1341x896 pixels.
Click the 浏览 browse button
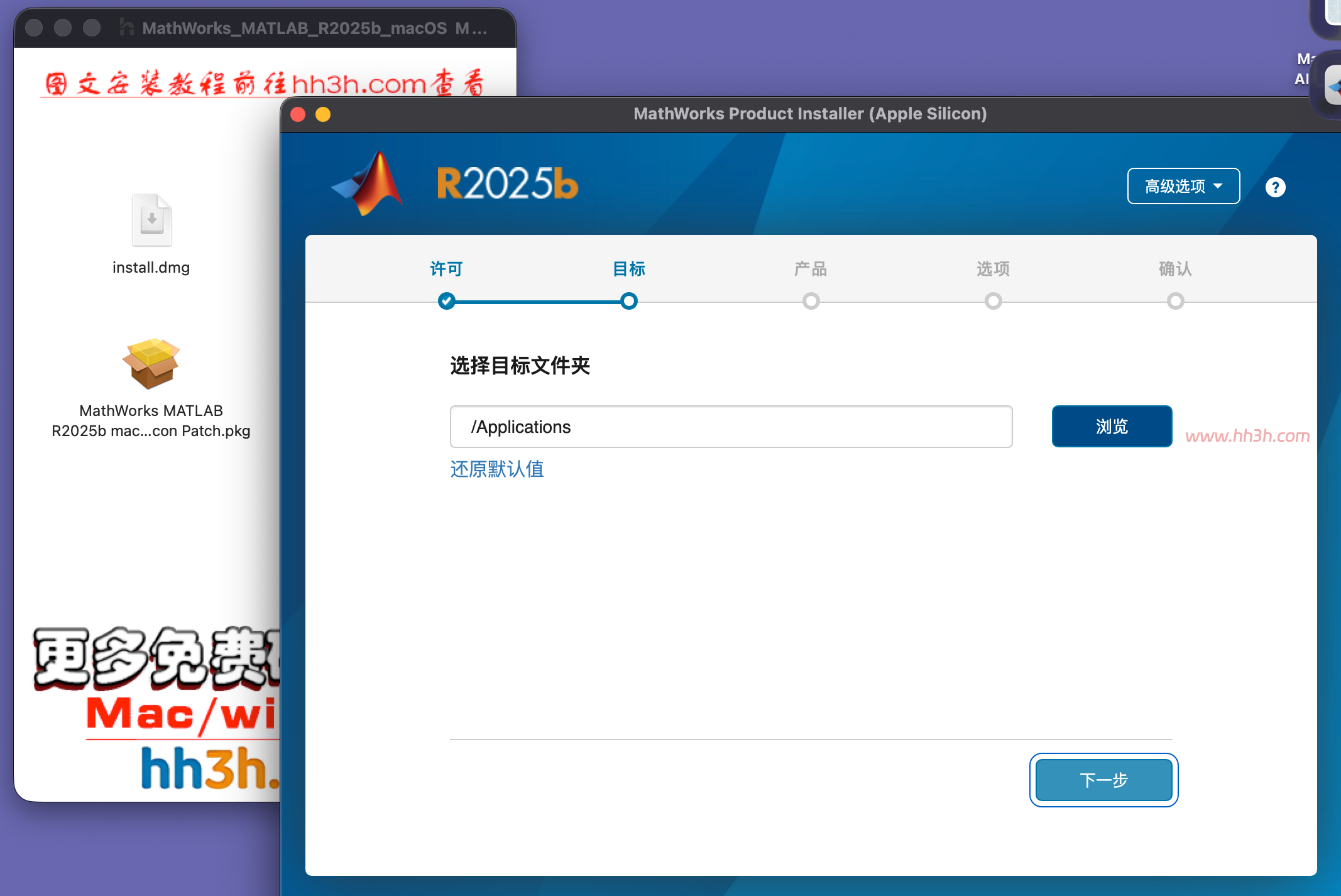(x=1112, y=427)
